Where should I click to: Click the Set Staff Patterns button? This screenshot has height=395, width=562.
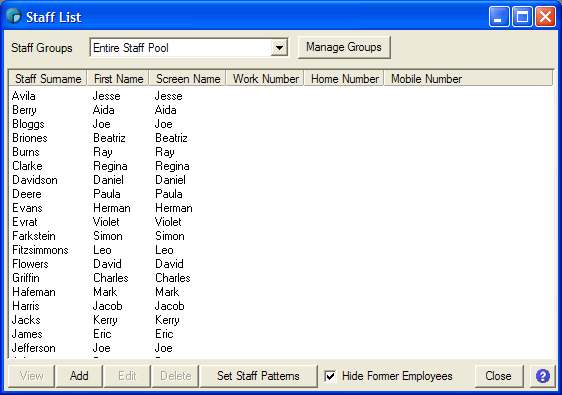[x=258, y=376]
